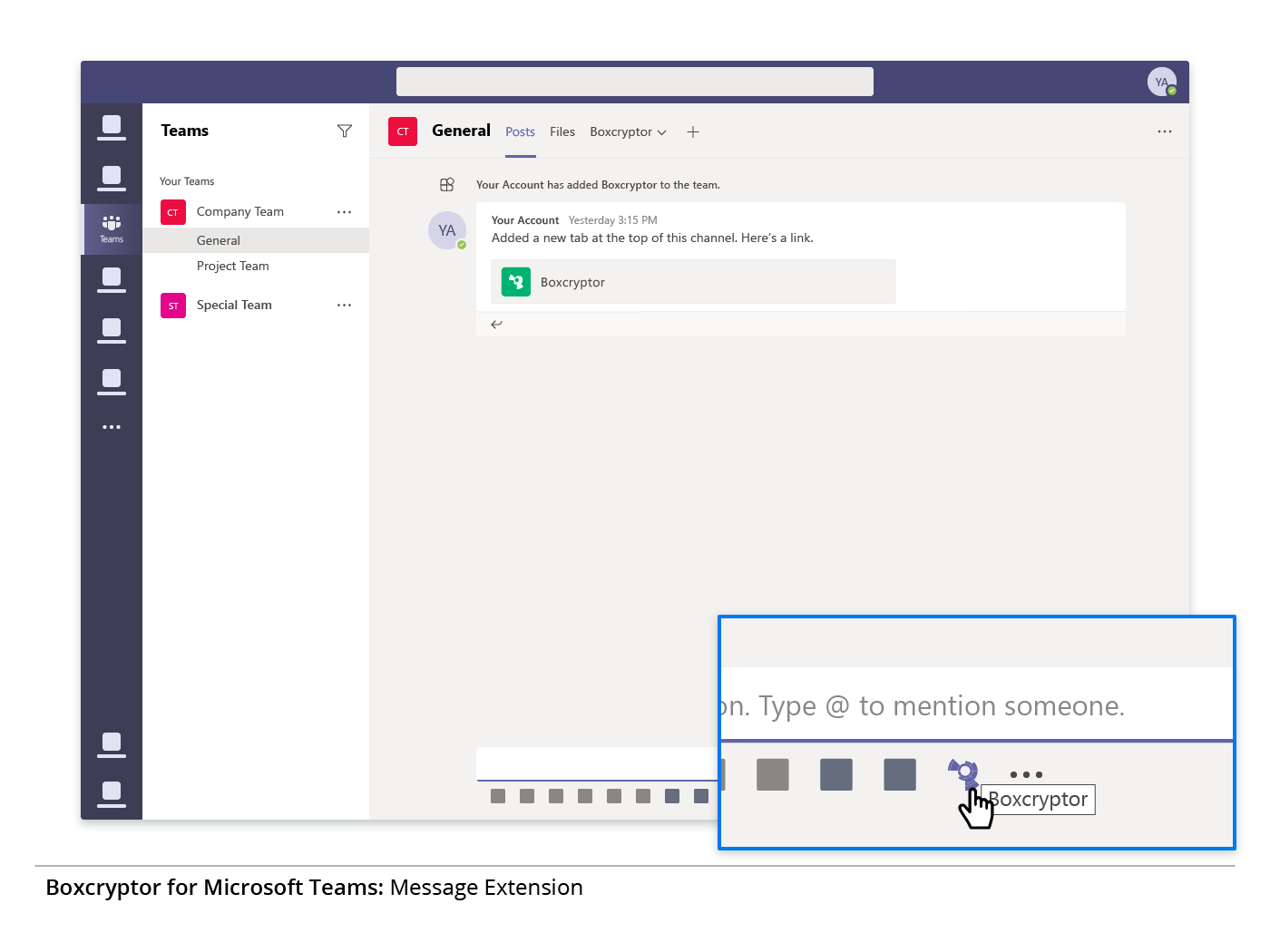The image size is (1270, 952).
Task: Switch to the Posts tab
Action: pyautogui.click(x=521, y=132)
